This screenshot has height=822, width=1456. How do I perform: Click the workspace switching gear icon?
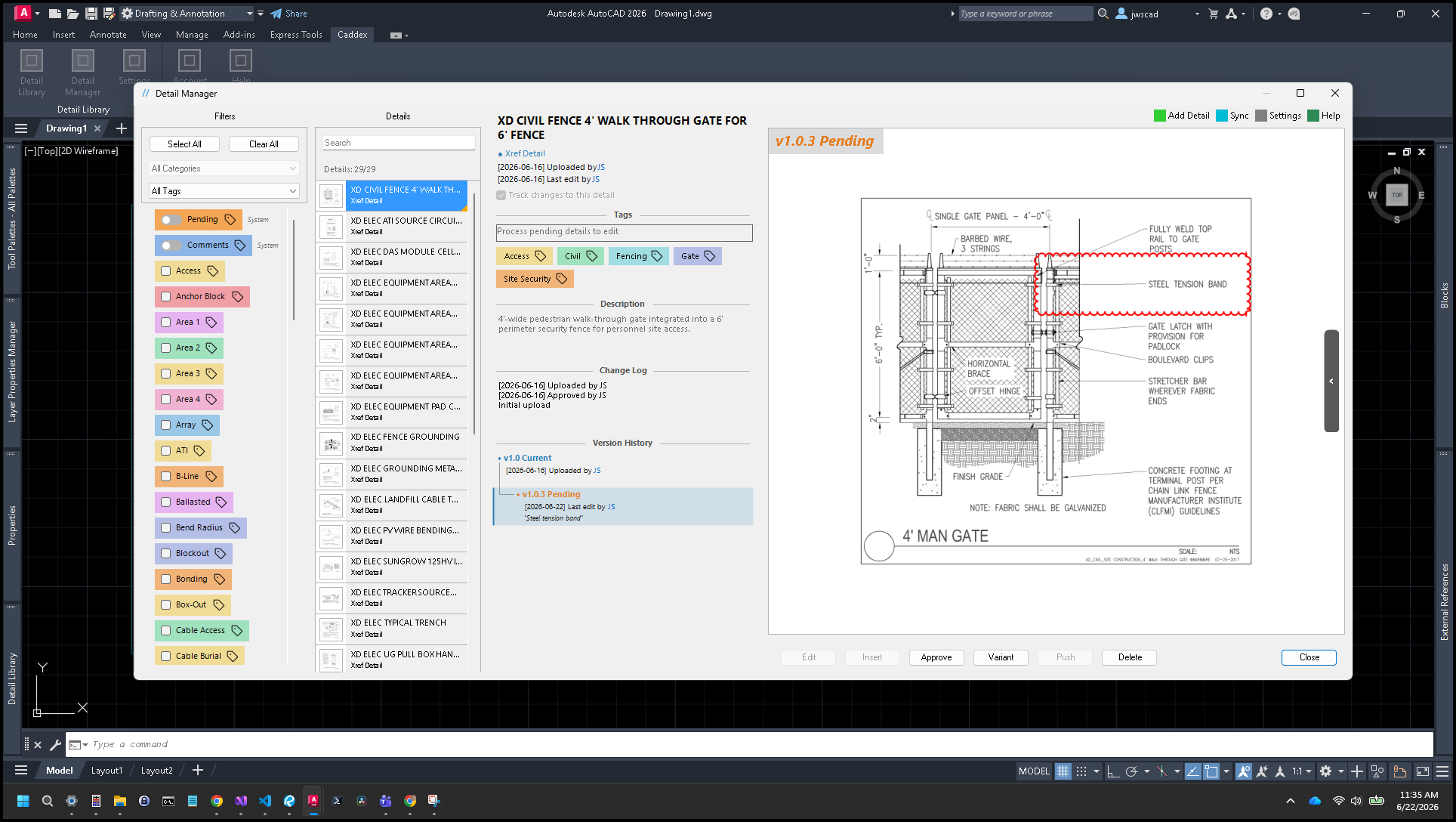point(1325,771)
